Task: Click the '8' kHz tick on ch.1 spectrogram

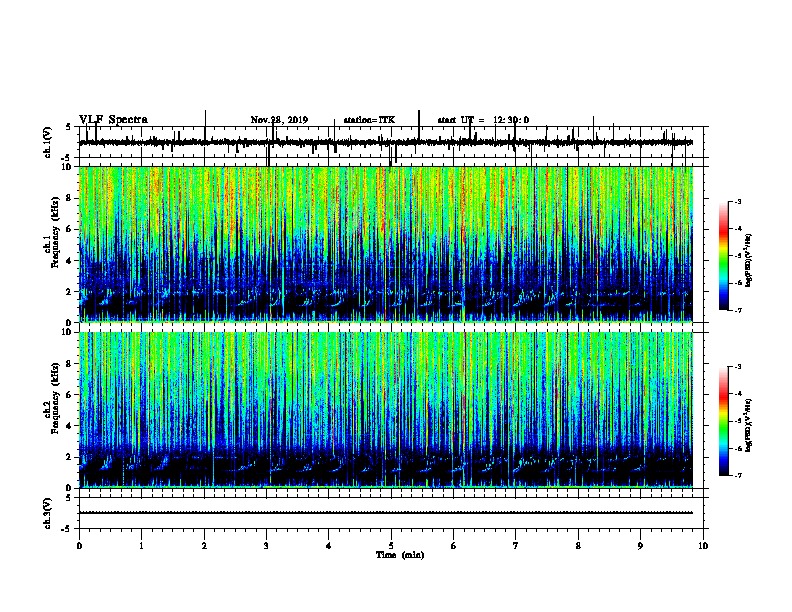Action: (x=70, y=198)
